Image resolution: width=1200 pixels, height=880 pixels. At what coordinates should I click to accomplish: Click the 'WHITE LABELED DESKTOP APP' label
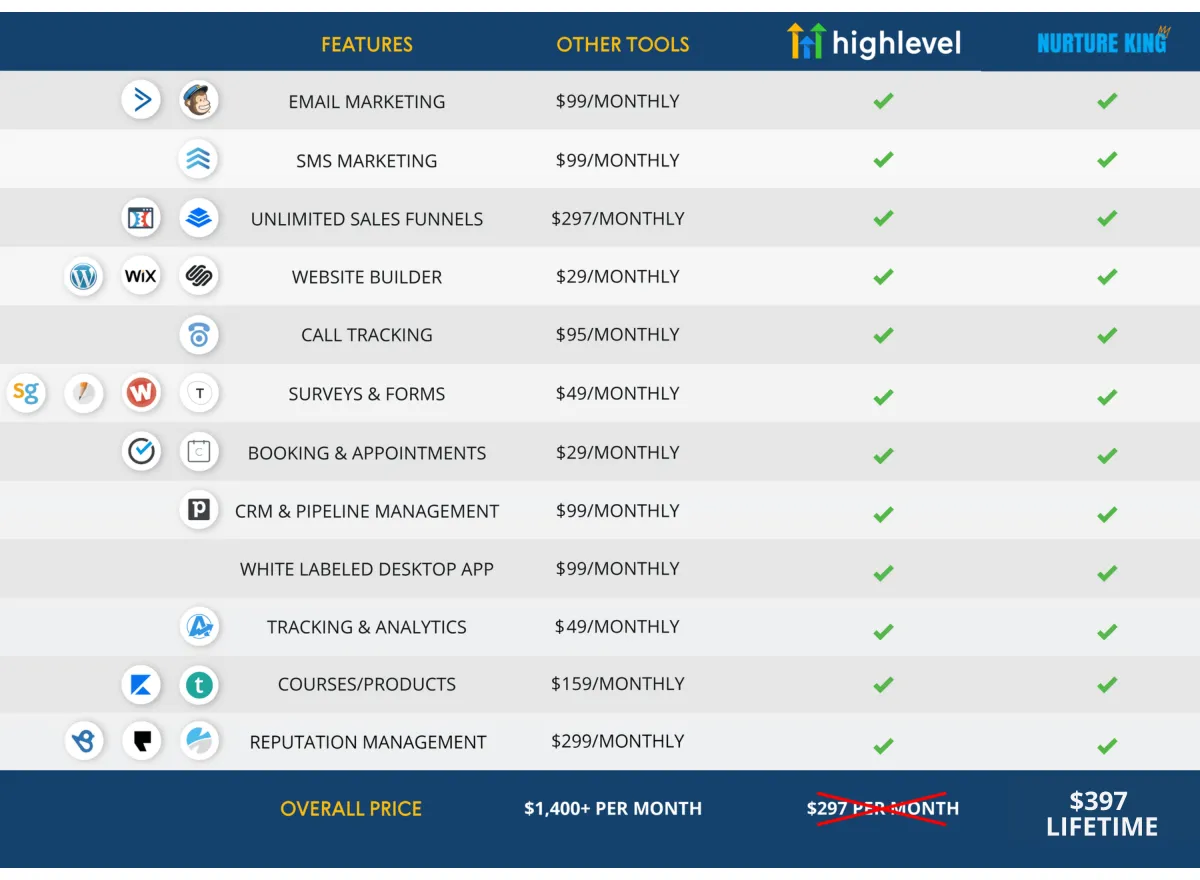[x=367, y=569]
